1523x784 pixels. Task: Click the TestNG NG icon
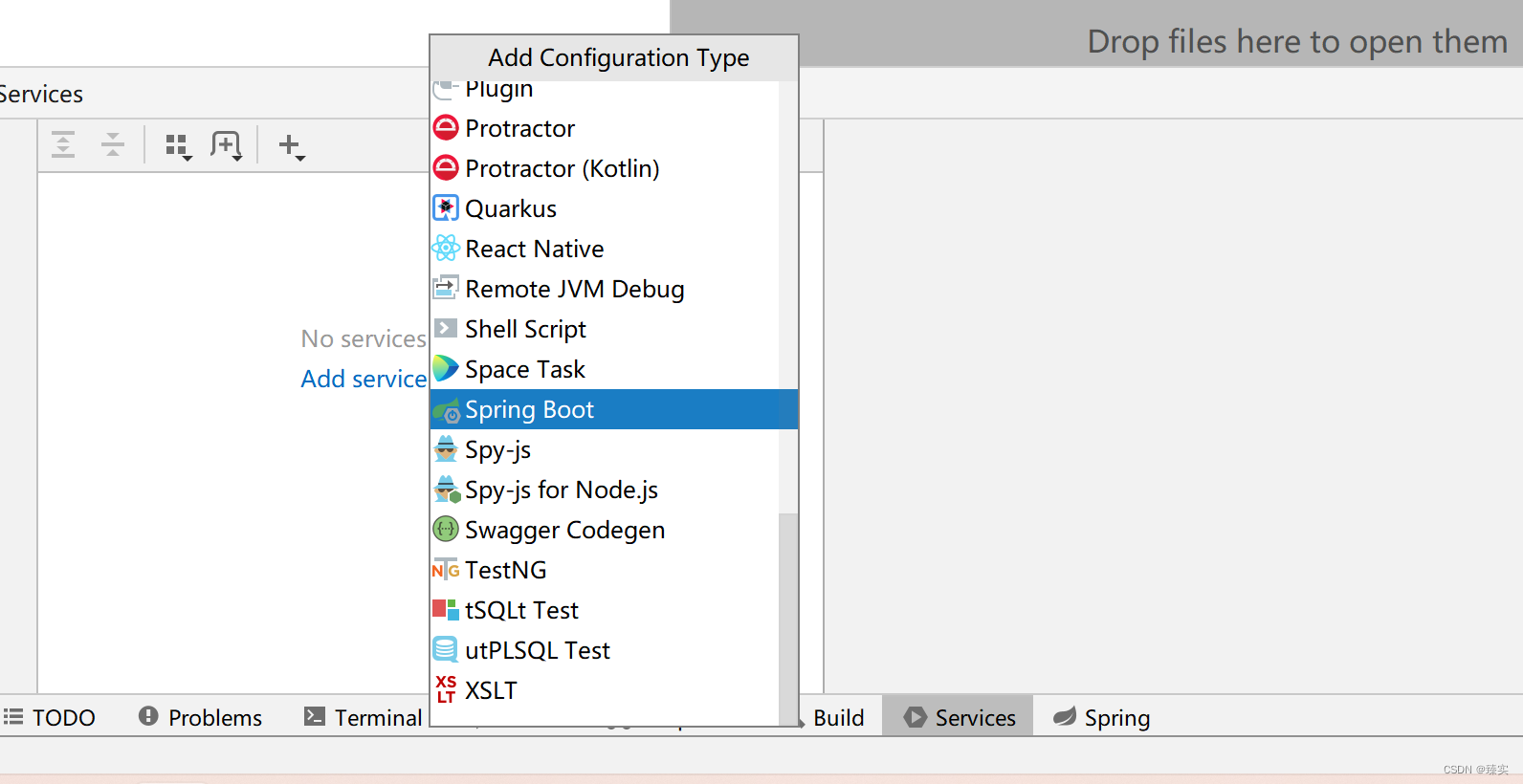click(x=446, y=570)
